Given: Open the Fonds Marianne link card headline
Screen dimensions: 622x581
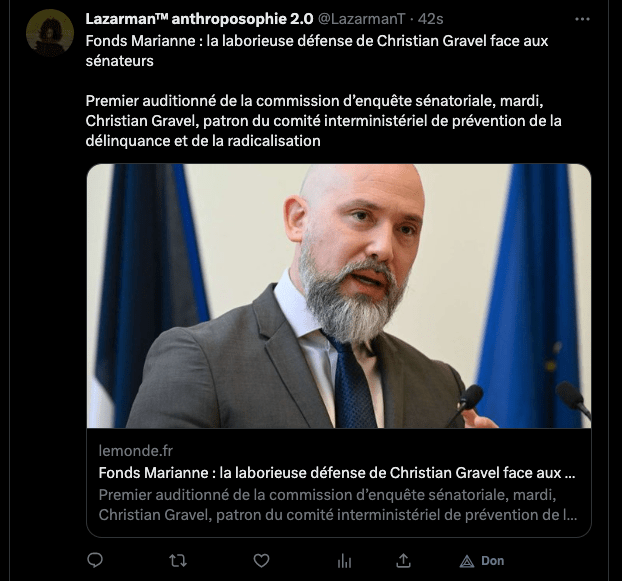Looking at the screenshot, I should click(x=337, y=473).
